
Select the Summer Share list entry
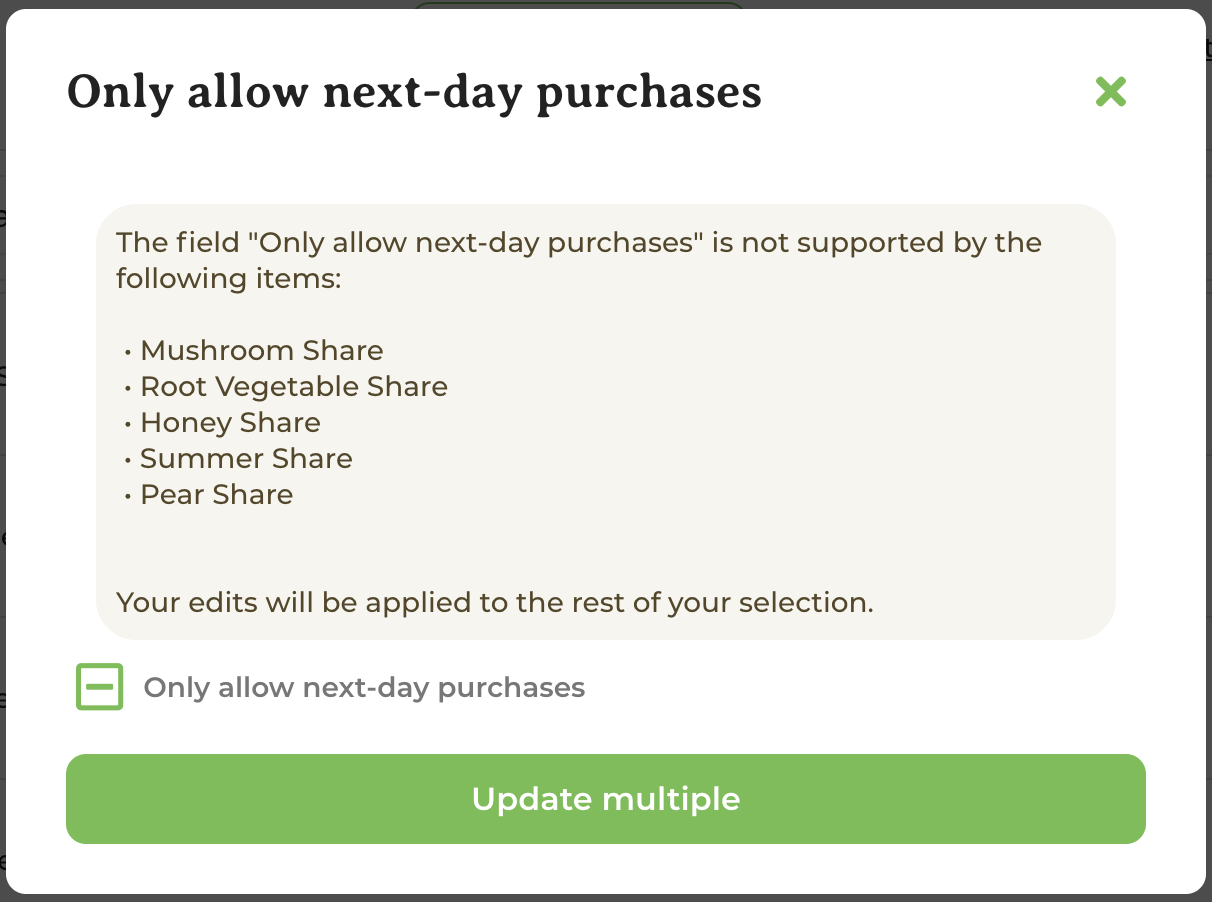click(x=246, y=458)
